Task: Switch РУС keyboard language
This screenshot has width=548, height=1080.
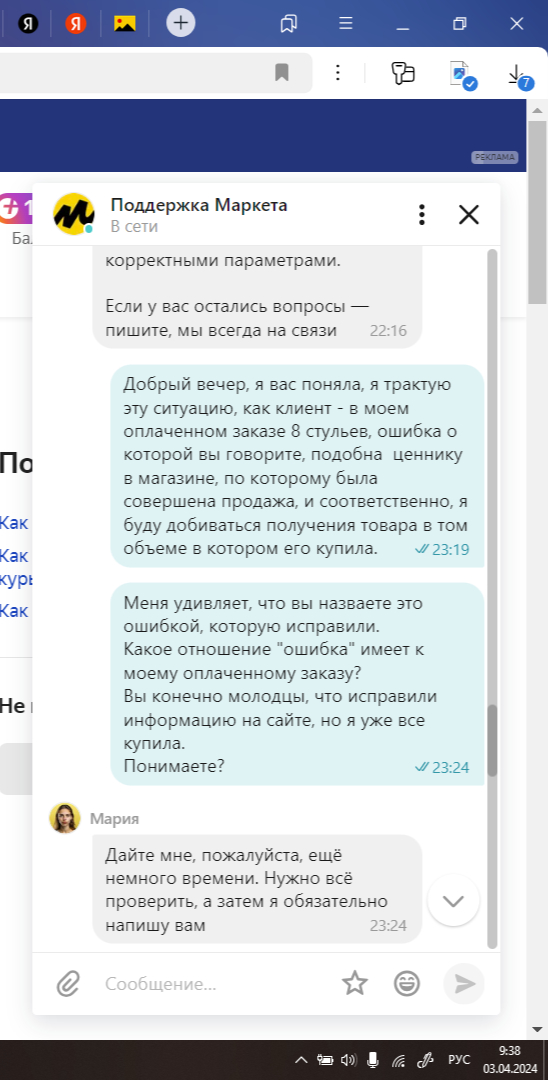Action: 459,1059
